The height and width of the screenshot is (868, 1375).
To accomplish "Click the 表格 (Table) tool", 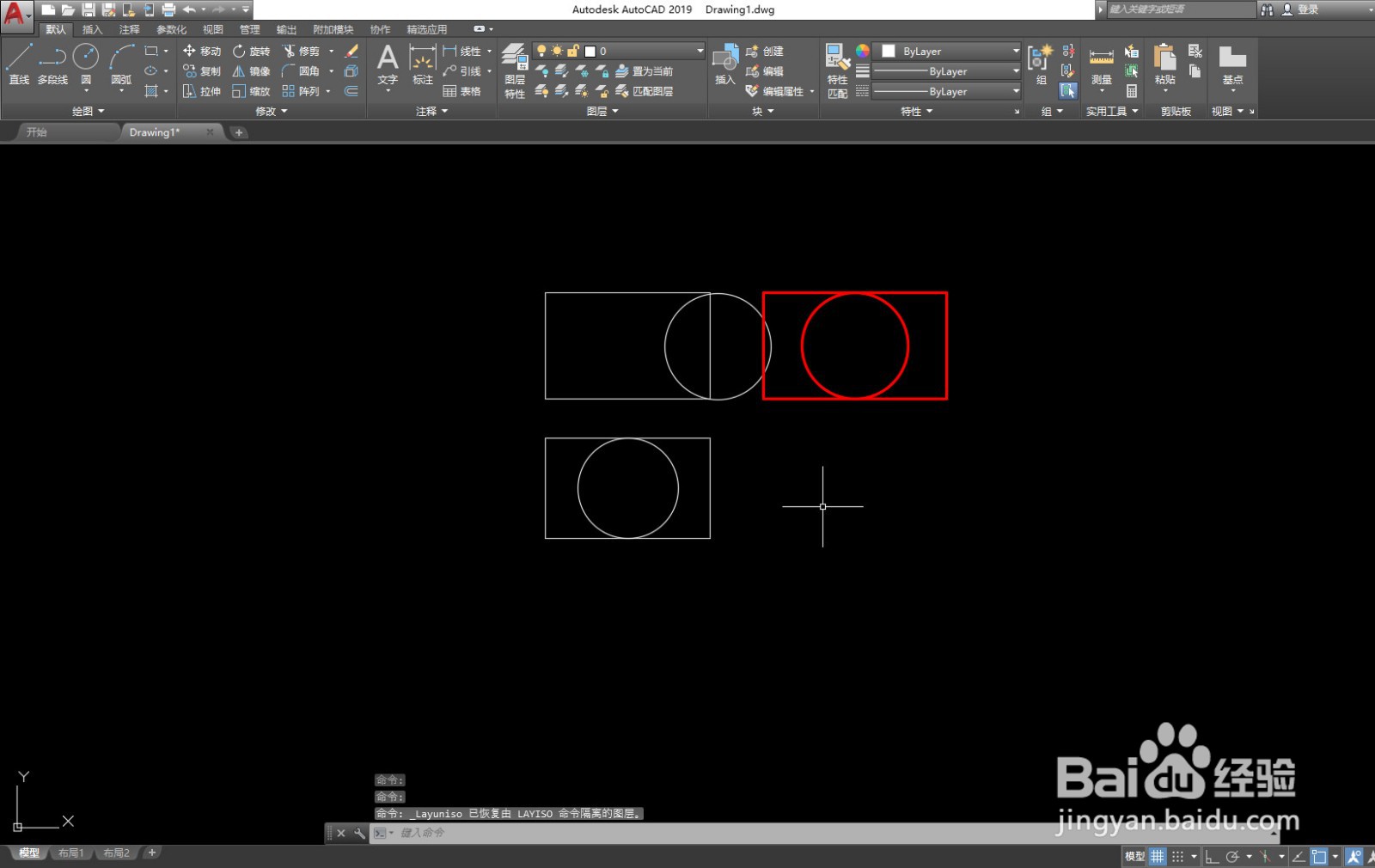I will (x=461, y=91).
